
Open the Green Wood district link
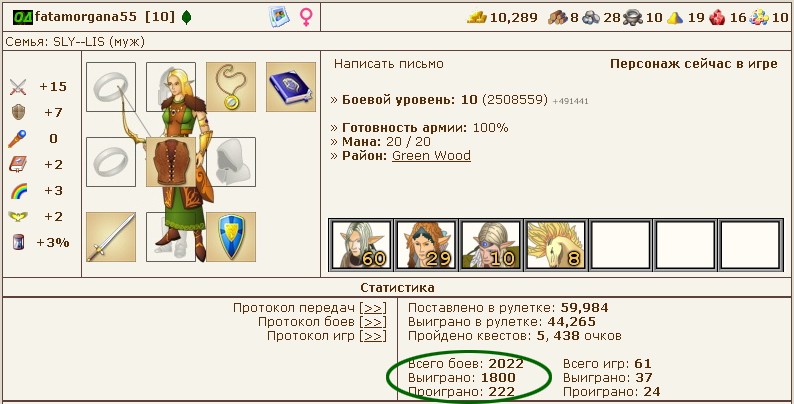(x=431, y=155)
